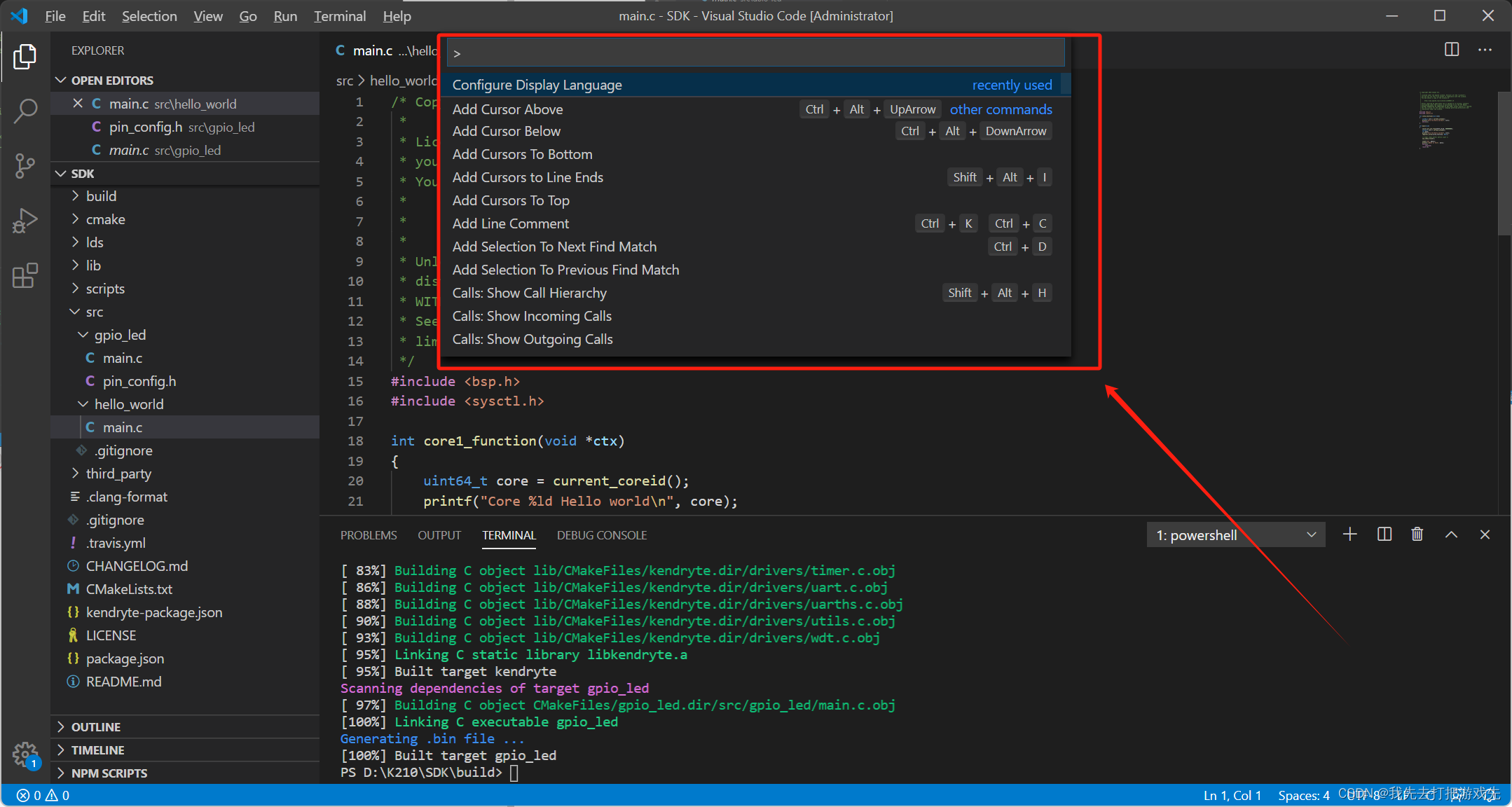Viewport: 1512px width, 807px height.
Task: Click the Manage gear icon
Action: 25,754
